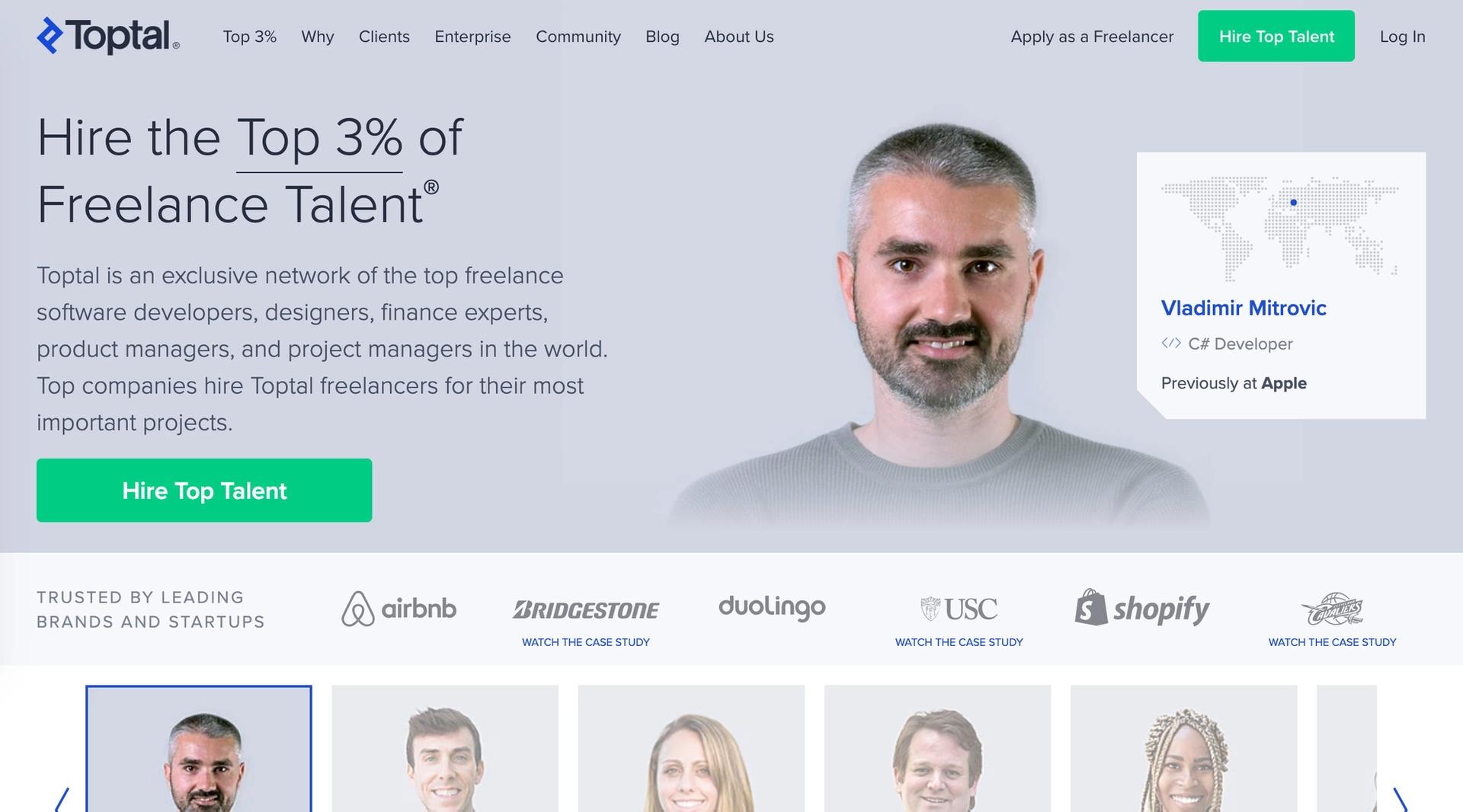The image size is (1463, 812).
Task: Open the Airbnb brand logo
Action: click(399, 609)
